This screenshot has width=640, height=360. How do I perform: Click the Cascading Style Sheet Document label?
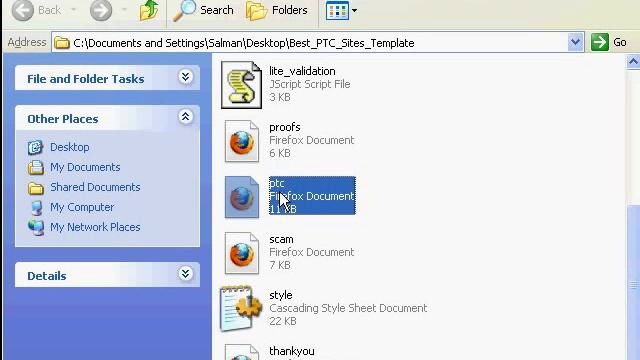[348, 308]
